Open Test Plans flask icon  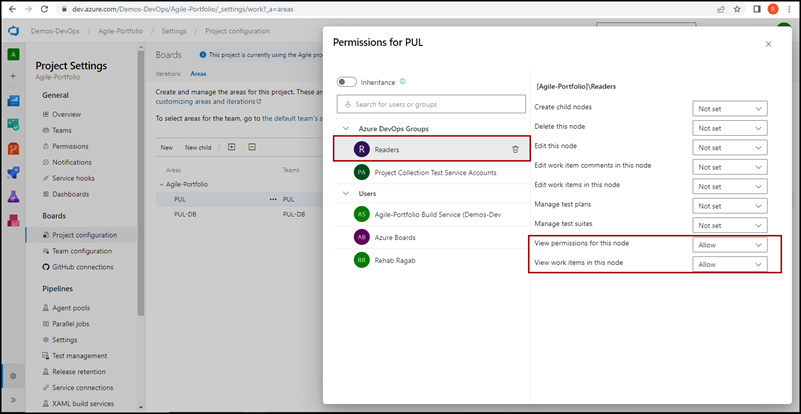click(x=13, y=196)
